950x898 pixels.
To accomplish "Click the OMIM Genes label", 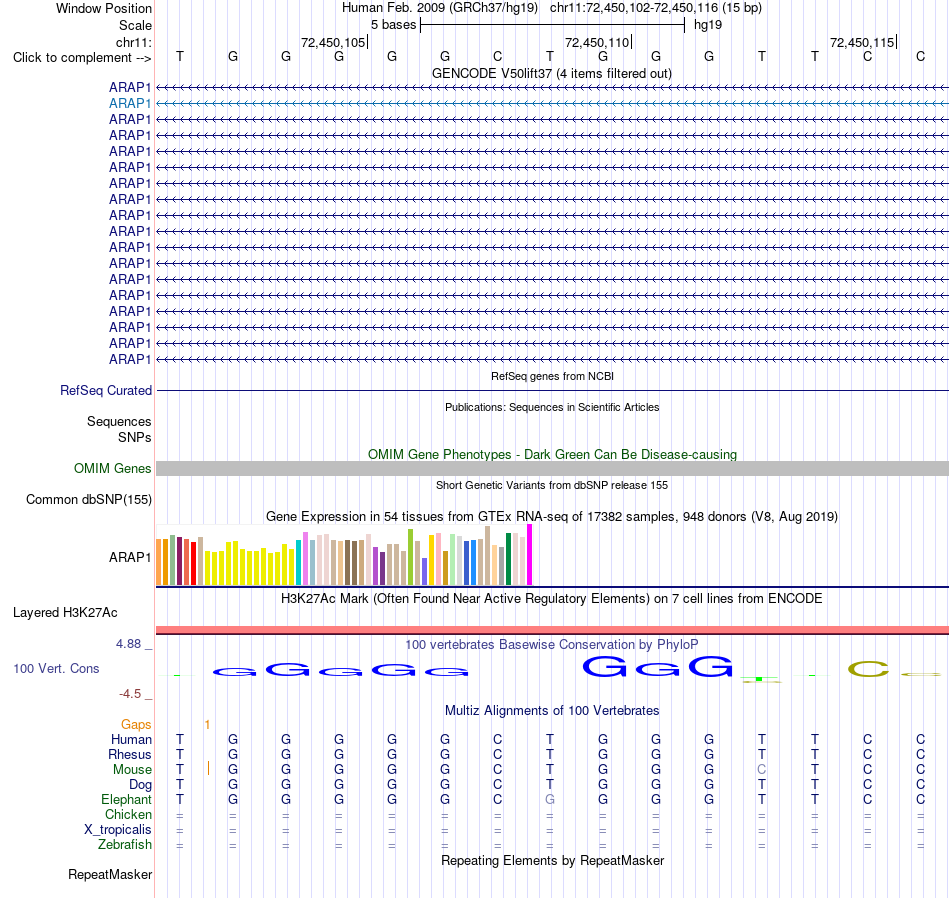I will click(x=112, y=468).
